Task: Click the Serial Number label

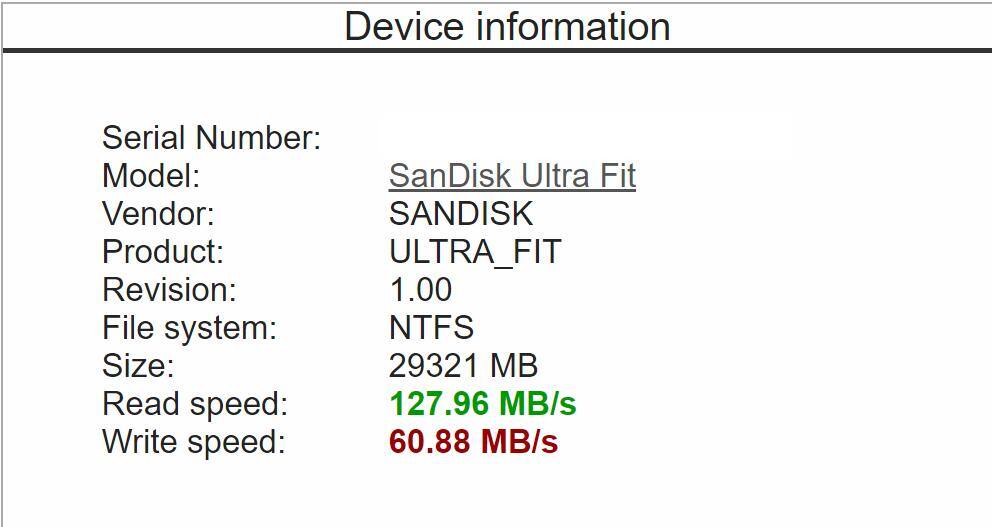Action: pos(211,138)
